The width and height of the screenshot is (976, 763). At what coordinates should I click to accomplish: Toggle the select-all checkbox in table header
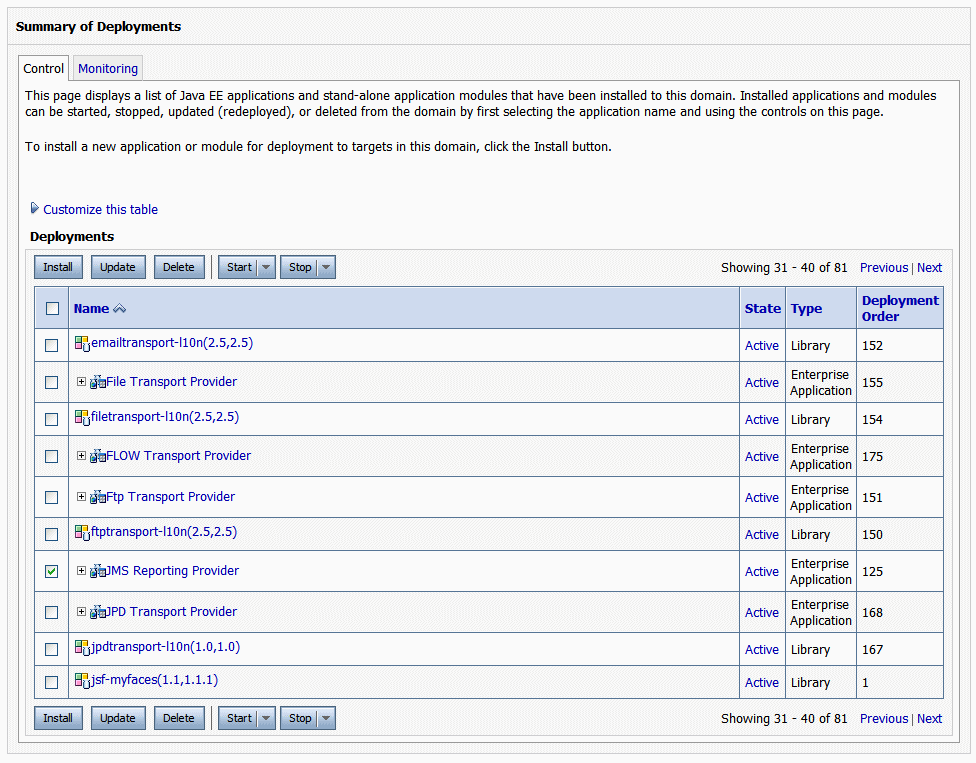click(52, 309)
